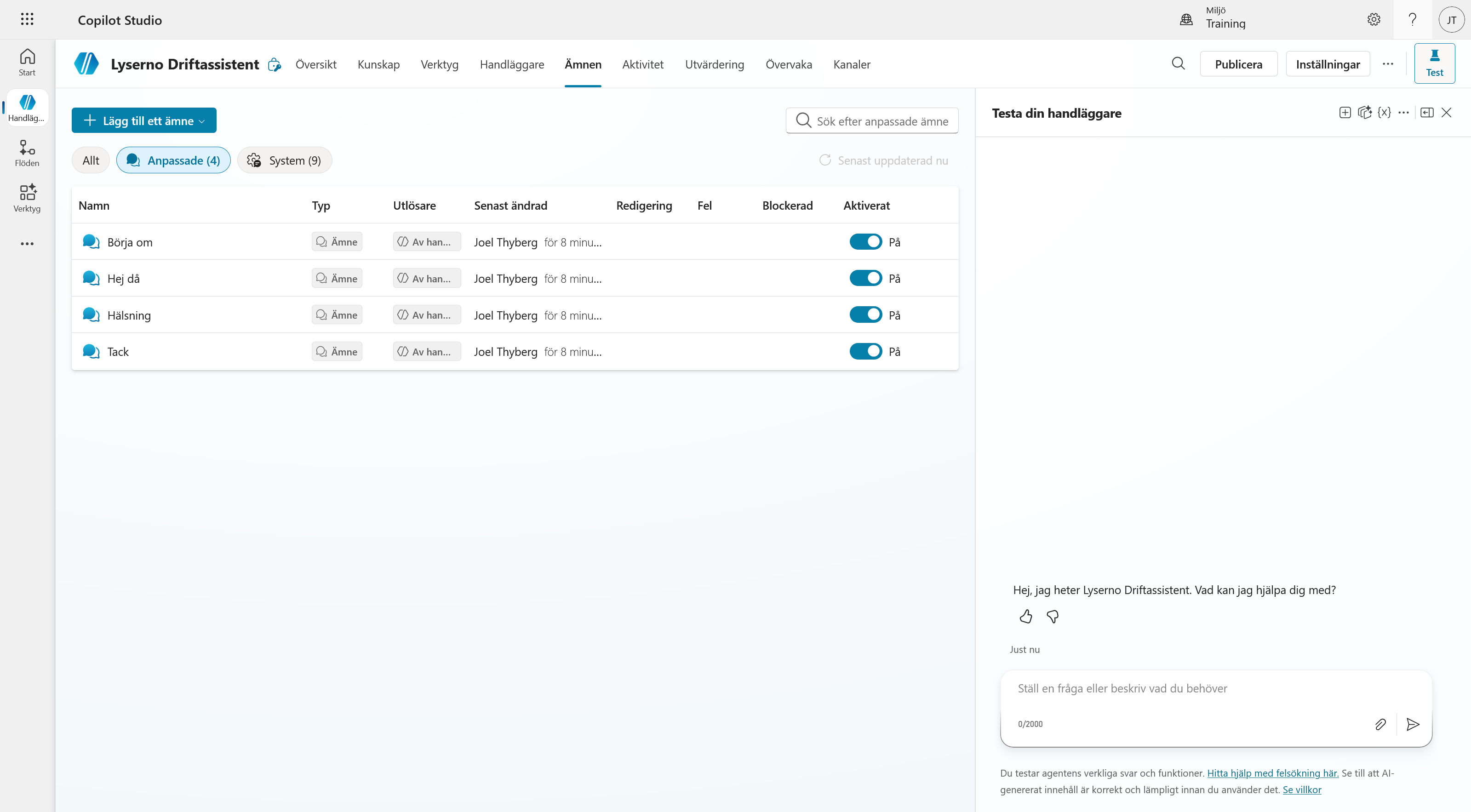This screenshot has height=812, width=1471.
Task: Click the search magnifier in agent header
Action: [1178, 63]
